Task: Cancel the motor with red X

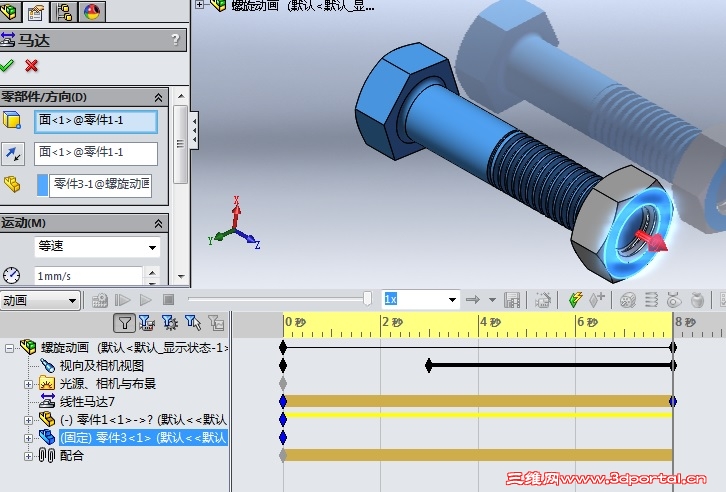Action: (31, 66)
